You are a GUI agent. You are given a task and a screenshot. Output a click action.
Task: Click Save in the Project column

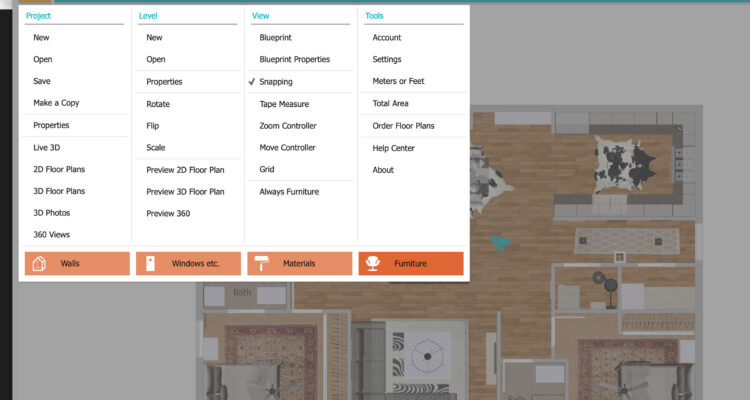tap(42, 81)
